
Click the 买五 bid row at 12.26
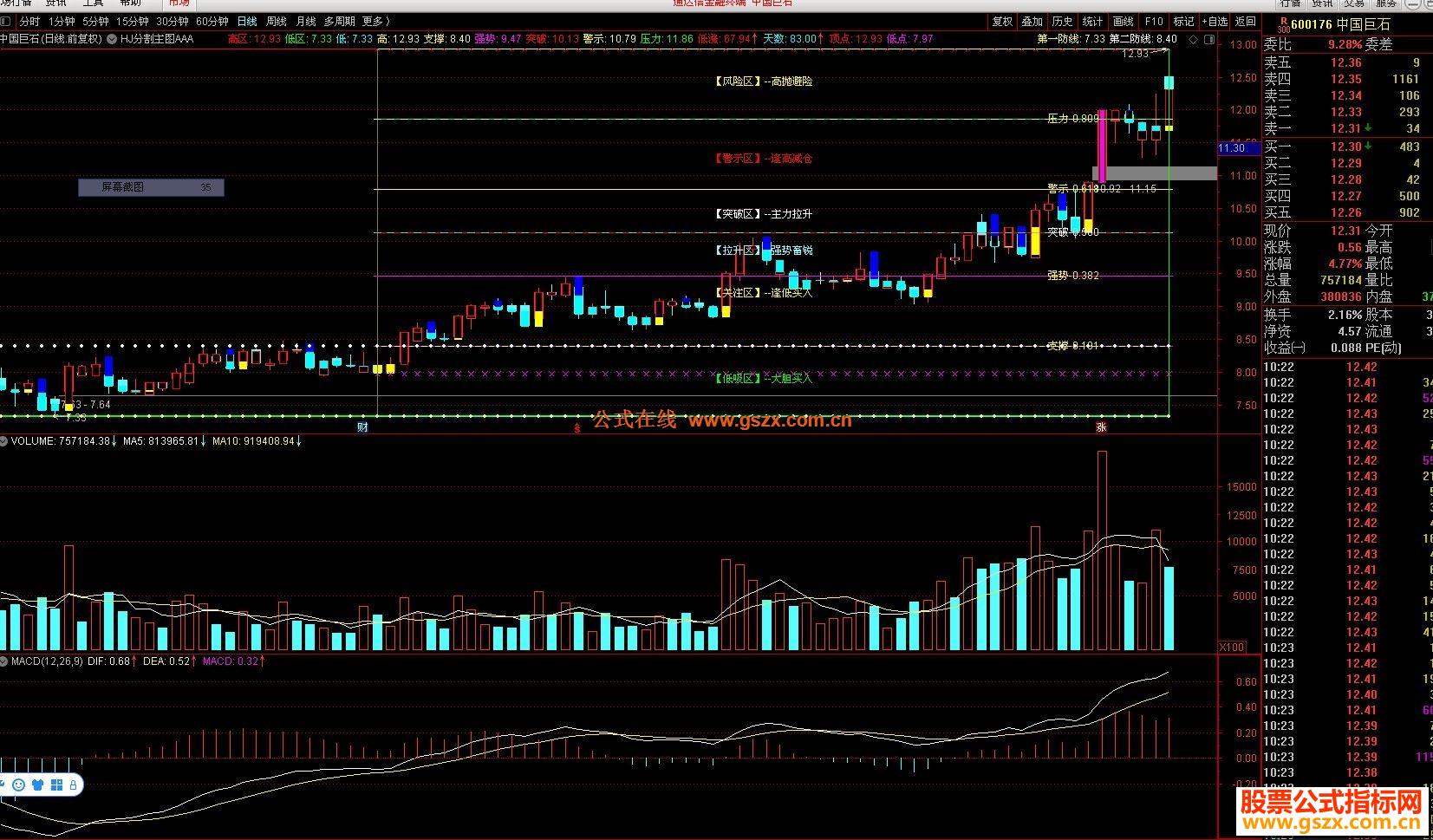coord(1342,212)
